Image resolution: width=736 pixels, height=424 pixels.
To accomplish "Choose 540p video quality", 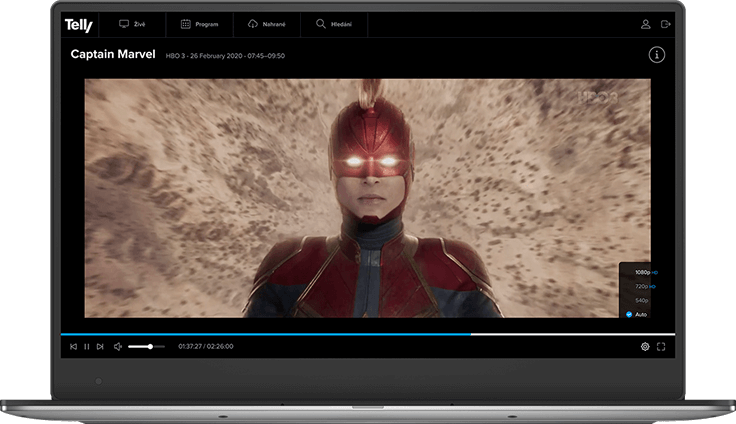I will 642,300.
